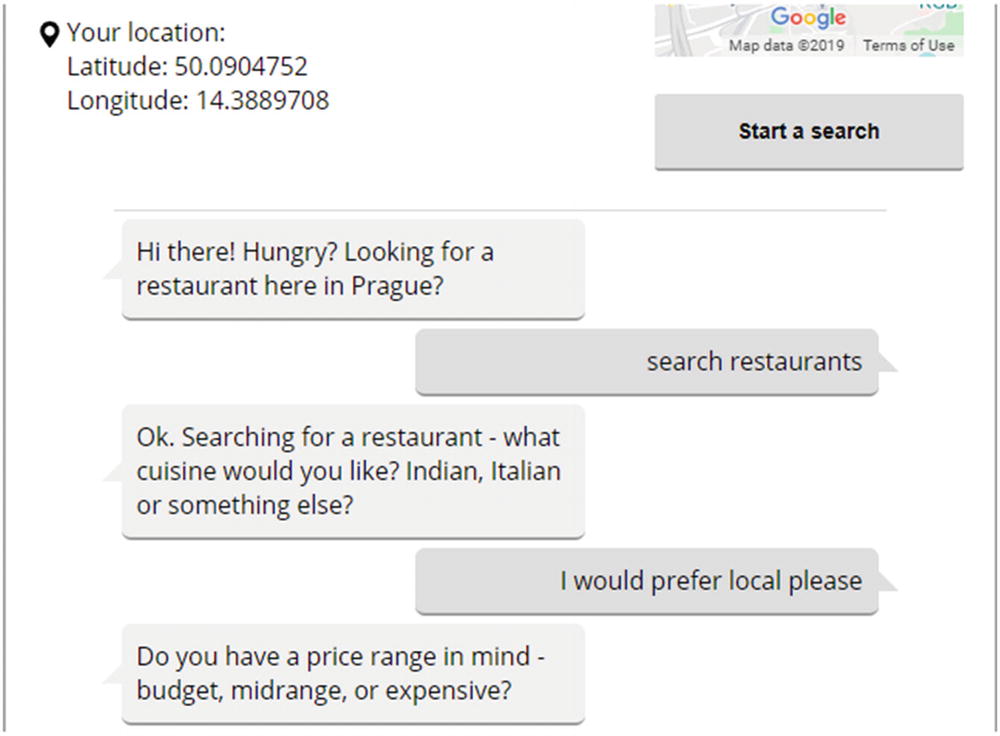The height and width of the screenshot is (736, 1000).
Task: Click the location pin icon
Action: tap(49, 35)
